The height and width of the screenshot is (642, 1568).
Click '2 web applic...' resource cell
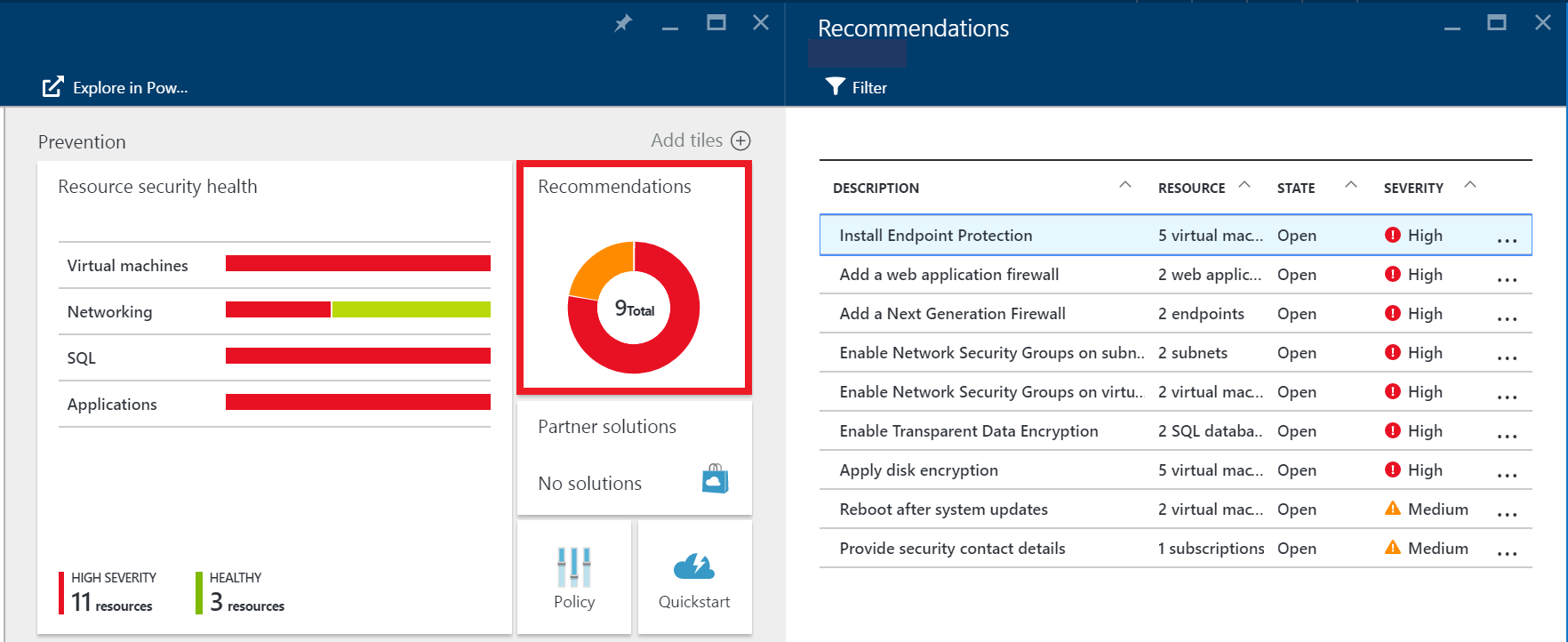point(1210,275)
